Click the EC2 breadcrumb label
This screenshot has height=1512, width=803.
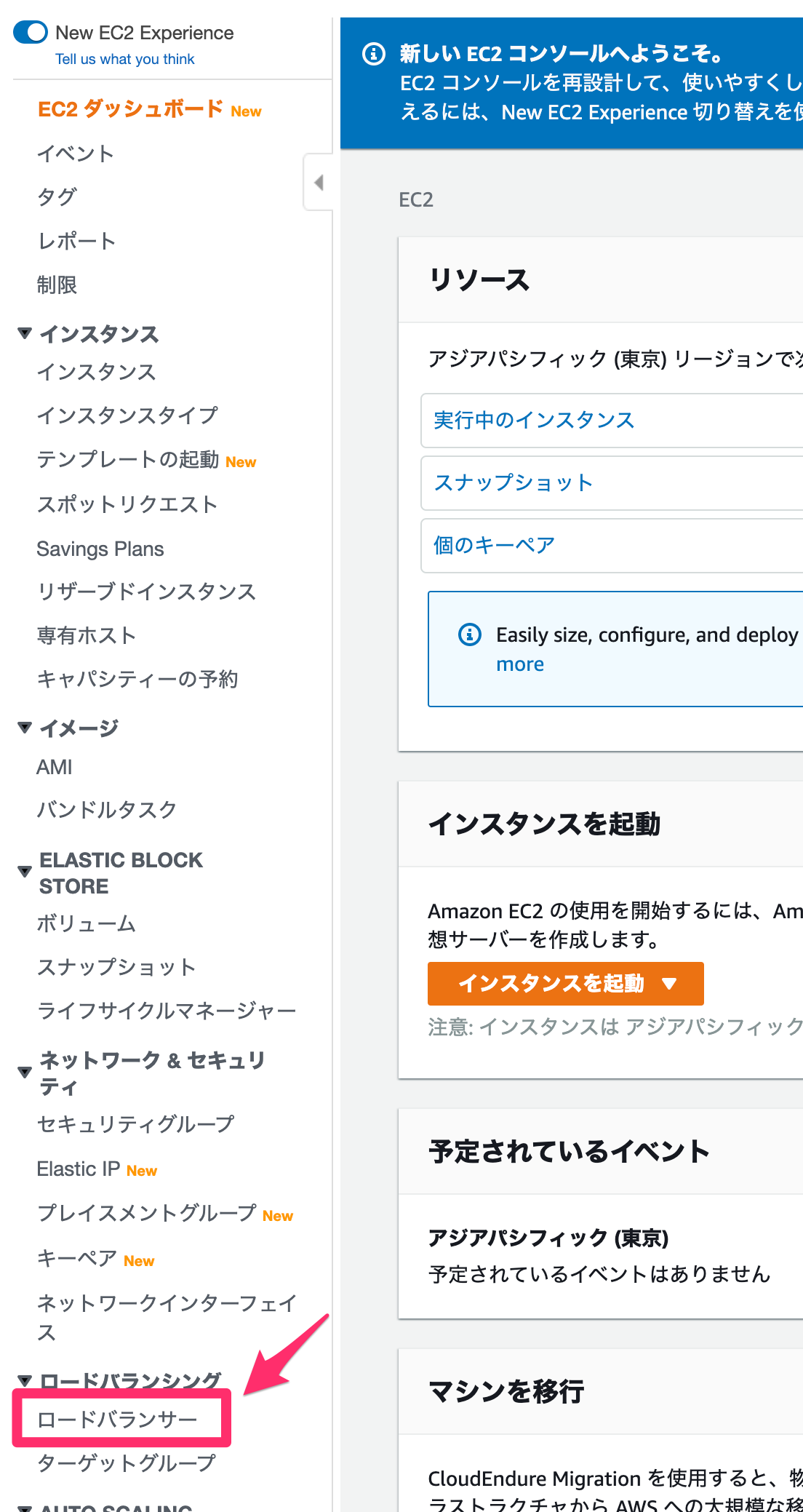(415, 200)
